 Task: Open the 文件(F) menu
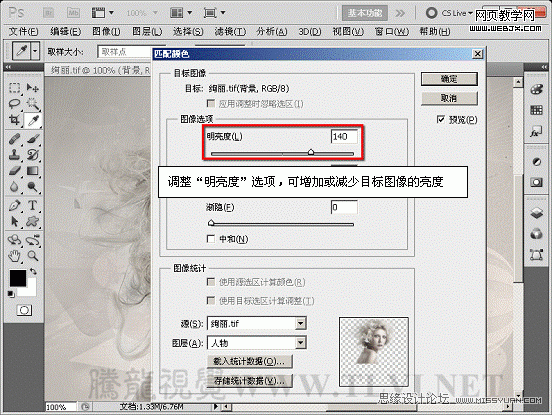pos(23,32)
